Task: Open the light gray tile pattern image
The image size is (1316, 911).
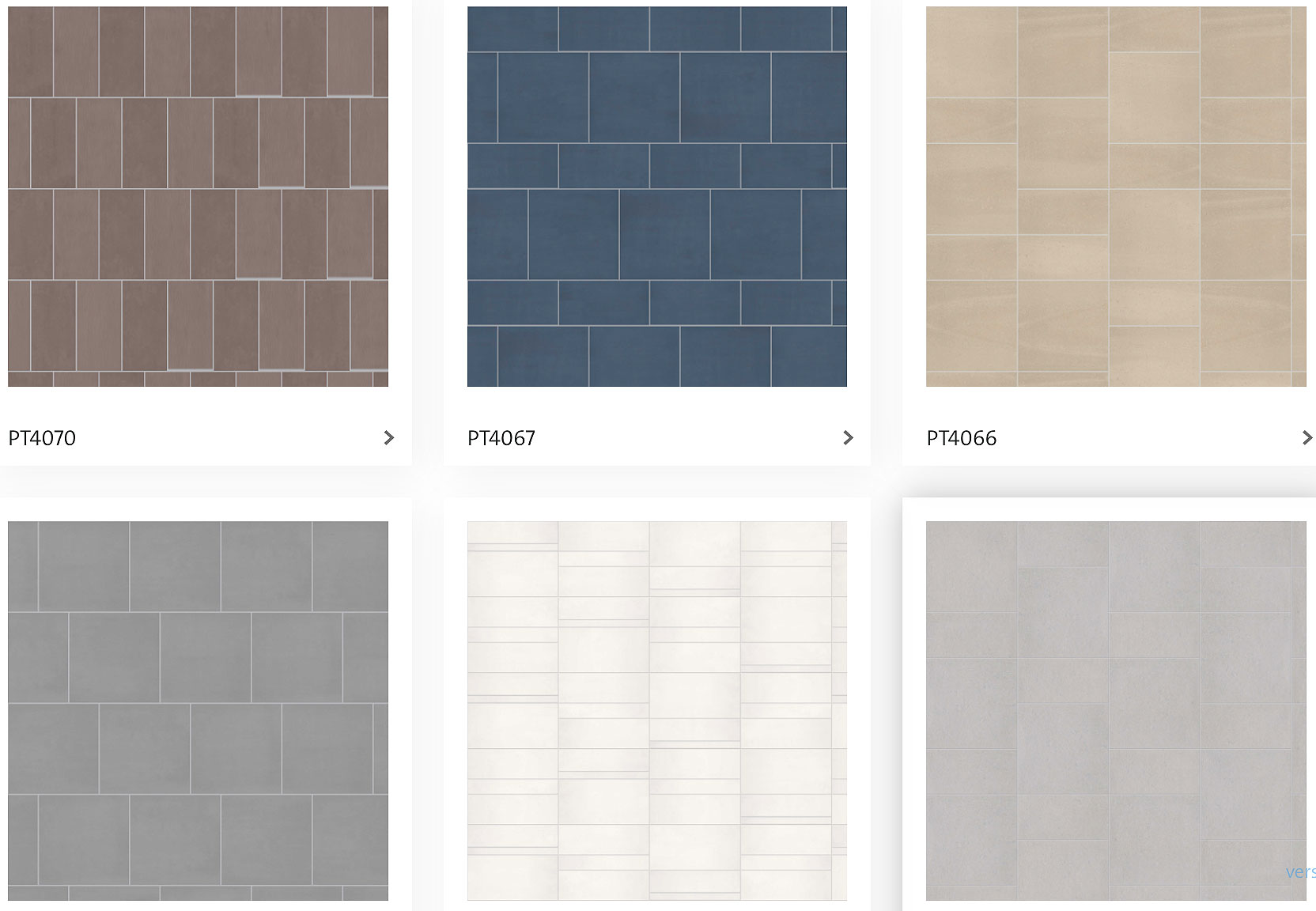Action: pyautogui.click(x=1116, y=710)
